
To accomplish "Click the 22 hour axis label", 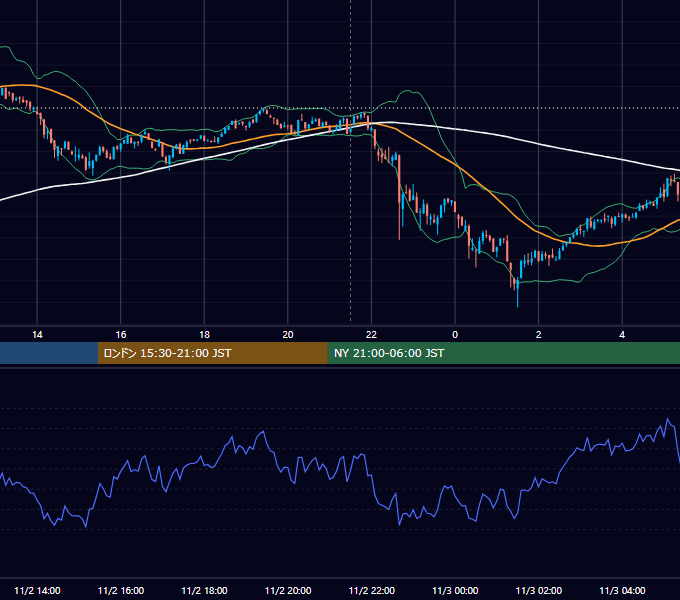I will [x=371, y=335].
